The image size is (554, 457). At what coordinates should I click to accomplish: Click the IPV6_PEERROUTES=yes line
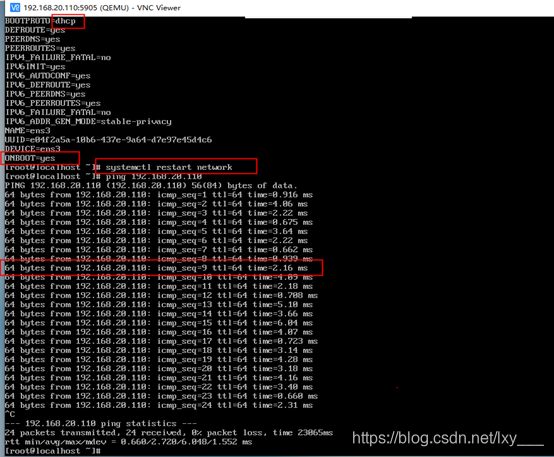[53, 104]
